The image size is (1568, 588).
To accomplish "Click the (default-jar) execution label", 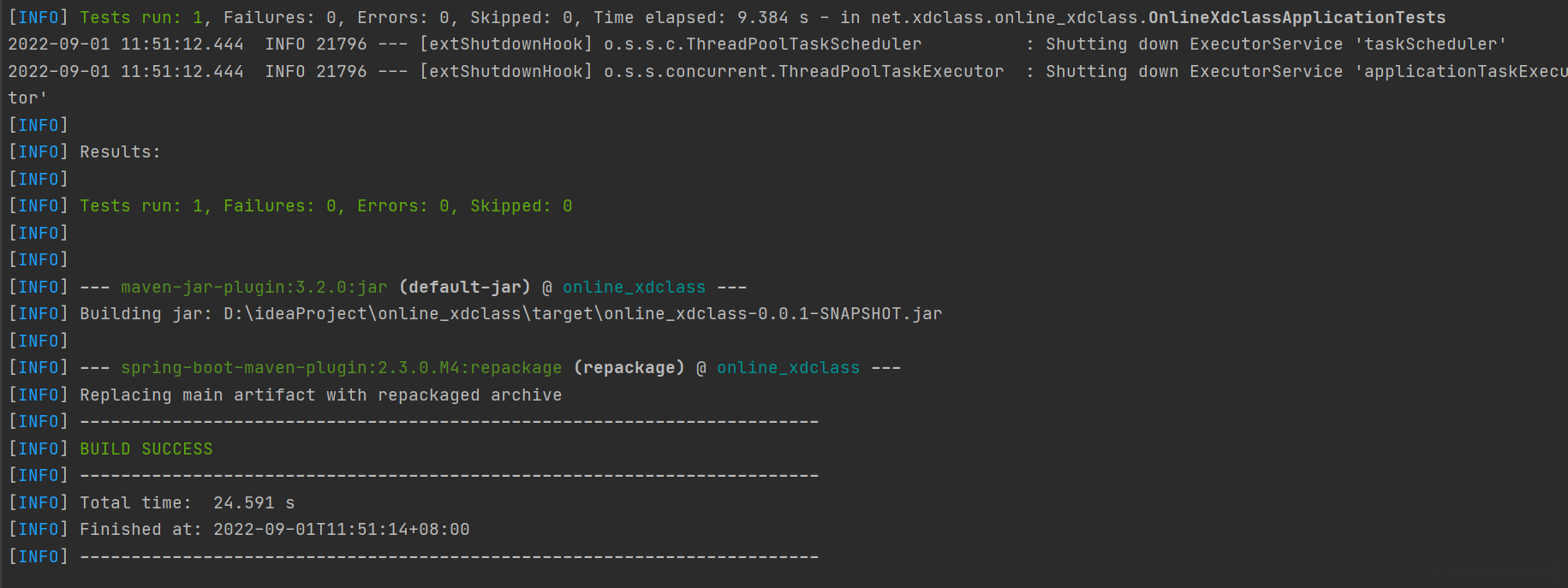I will (464, 288).
